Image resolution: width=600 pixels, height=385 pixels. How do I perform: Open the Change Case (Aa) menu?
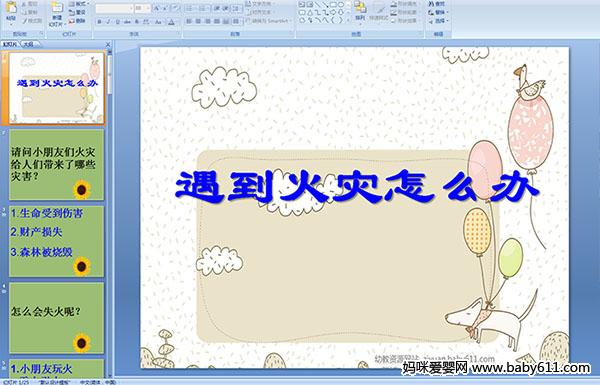[158, 22]
